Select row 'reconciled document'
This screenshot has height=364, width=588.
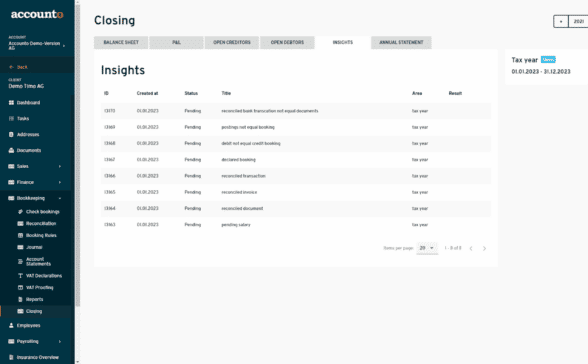pyautogui.click(x=296, y=208)
